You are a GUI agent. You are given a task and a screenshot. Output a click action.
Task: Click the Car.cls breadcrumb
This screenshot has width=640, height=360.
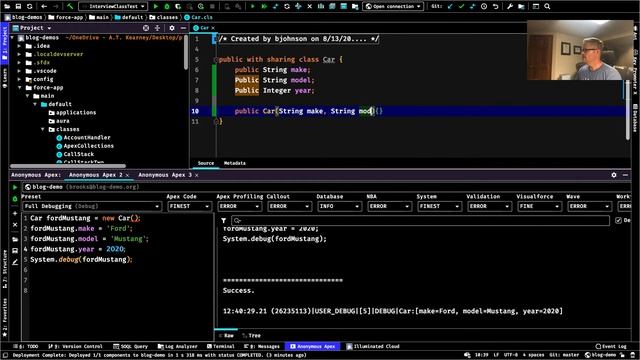(198, 18)
